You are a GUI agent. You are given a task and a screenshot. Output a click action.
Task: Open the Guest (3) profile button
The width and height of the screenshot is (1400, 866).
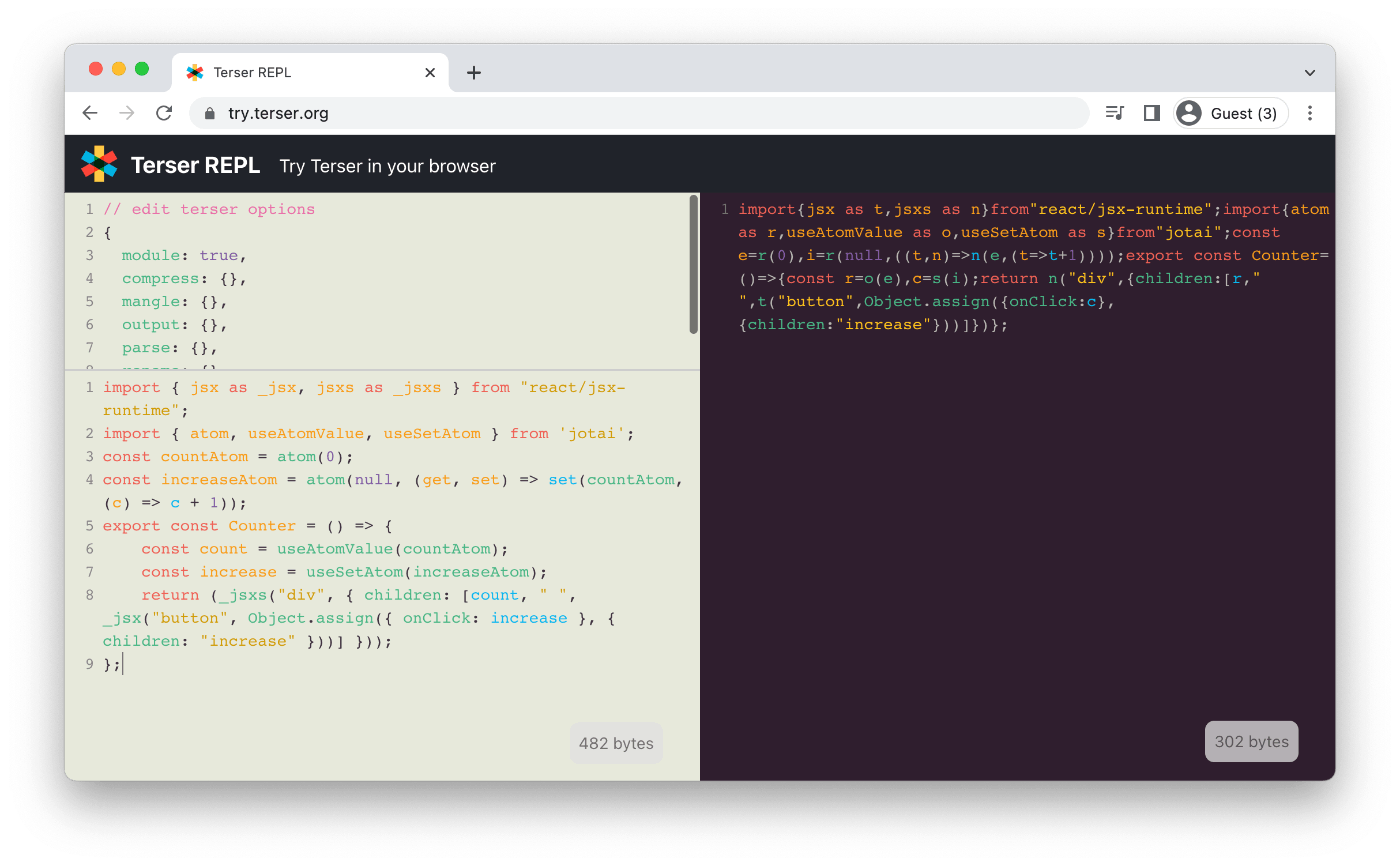tap(1231, 113)
